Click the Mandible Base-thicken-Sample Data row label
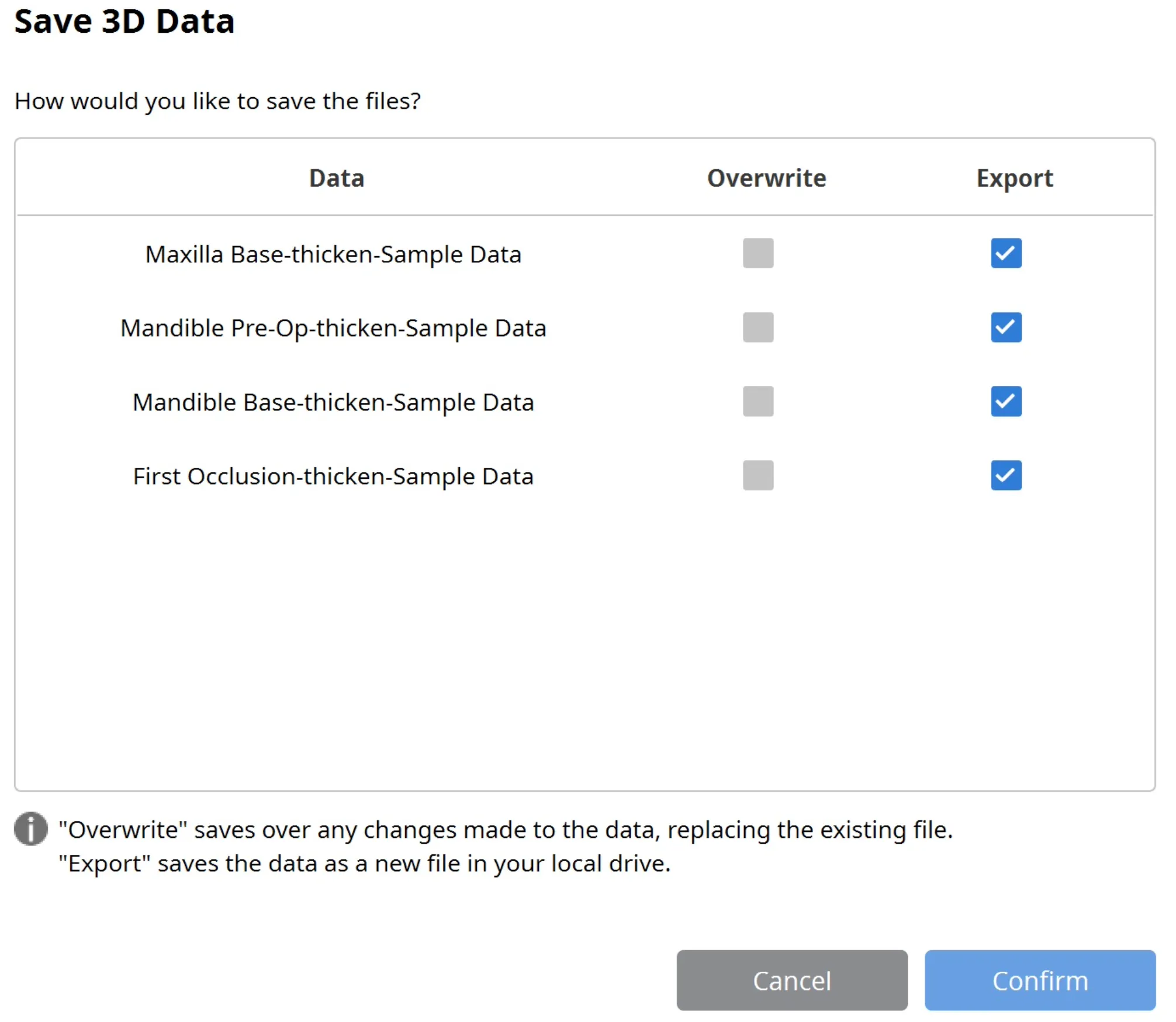The image size is (1176, 1022). pyautogui.click(x=333, y=402)
